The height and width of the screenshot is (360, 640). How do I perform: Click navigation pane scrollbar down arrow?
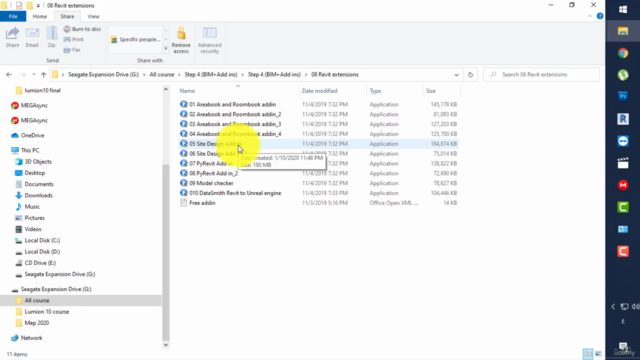click(166, 345)
